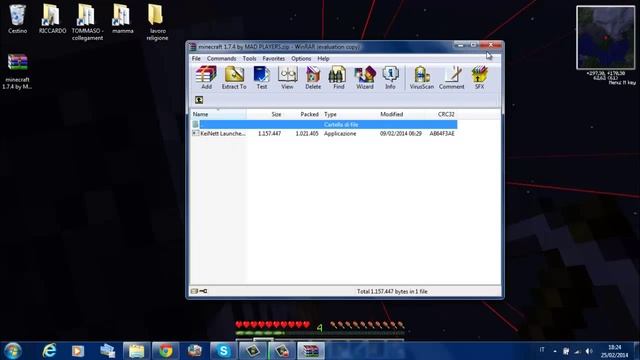Open the Wizard tool
Image resolution: width=640 pixels, height=360 pixels.
click(365, 78)
